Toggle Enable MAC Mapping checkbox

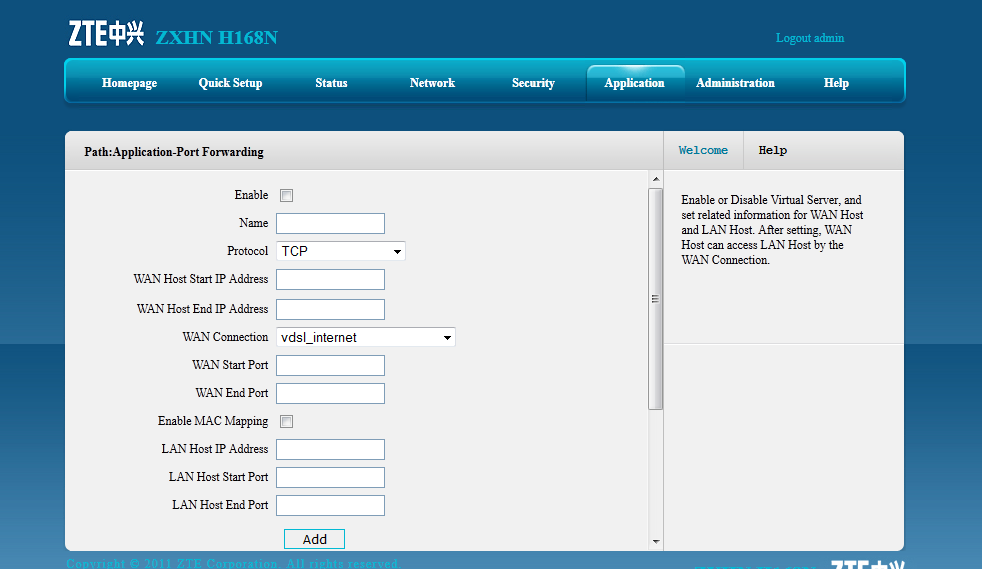pyautogui.click(x=286, y=421)
